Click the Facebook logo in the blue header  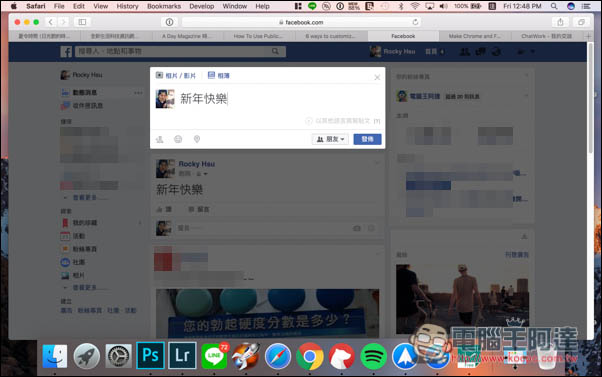[x=66, y=51]
